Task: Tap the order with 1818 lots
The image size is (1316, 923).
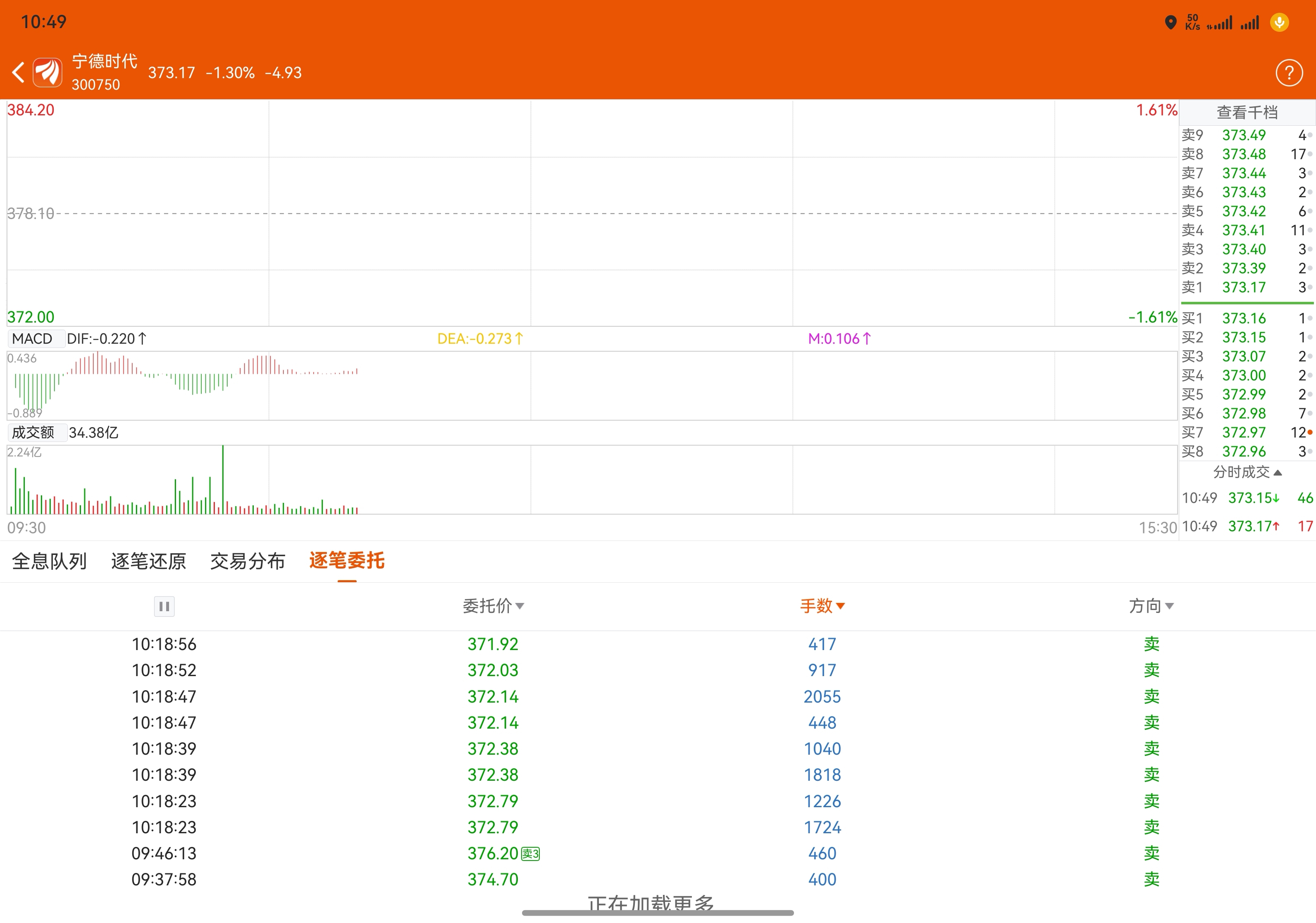Action: click(658, 775)
